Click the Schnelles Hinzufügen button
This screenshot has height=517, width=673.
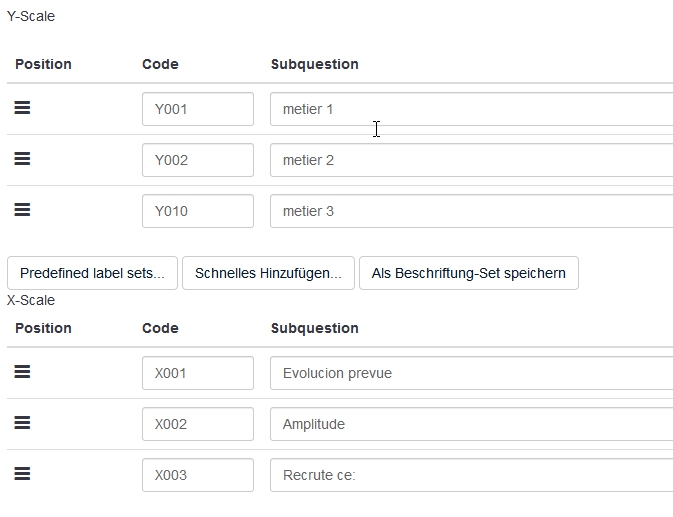tap(268, 273)
